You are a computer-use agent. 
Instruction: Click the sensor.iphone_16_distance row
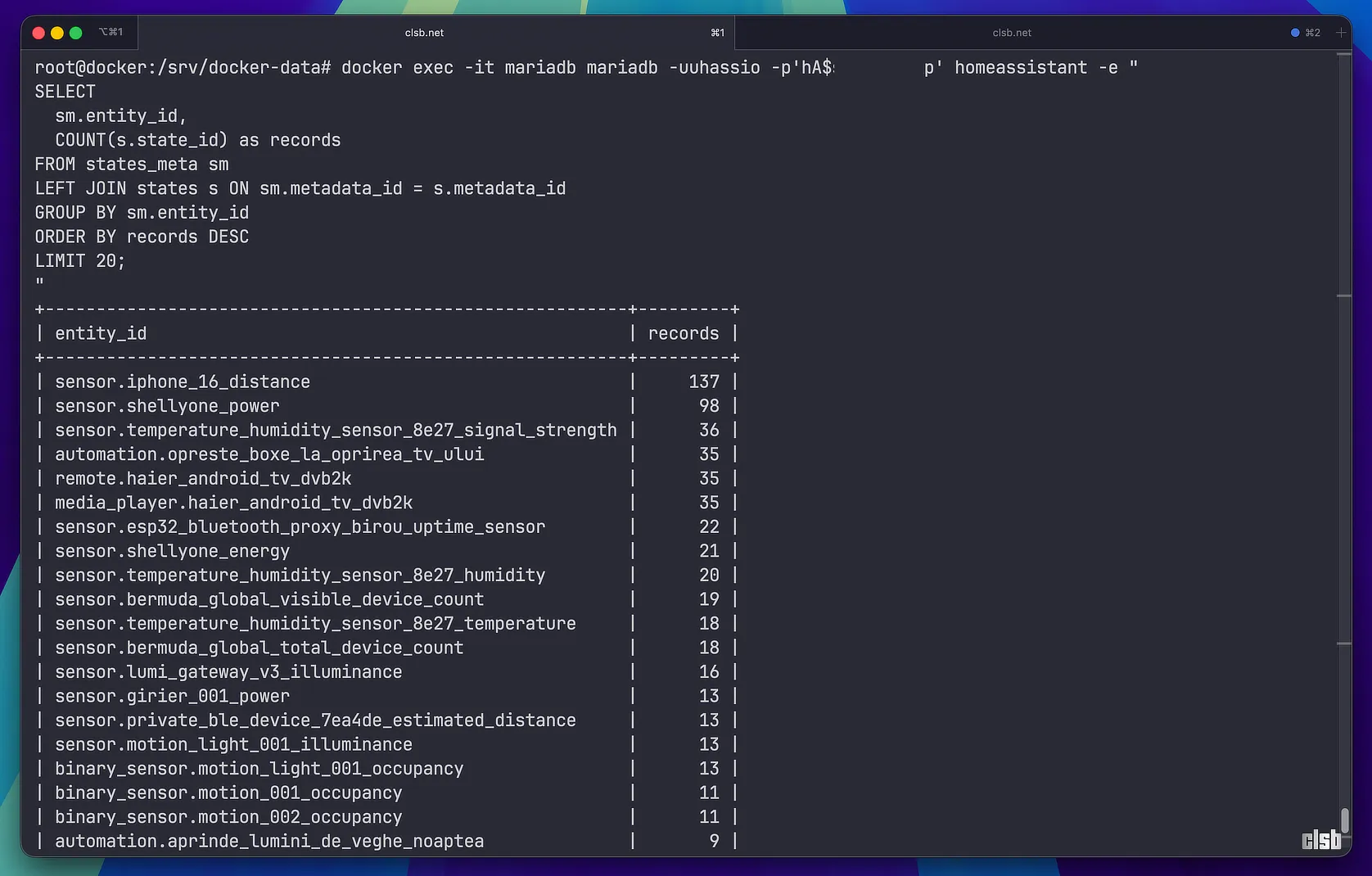pyautogui.click(x=183, y=382)
